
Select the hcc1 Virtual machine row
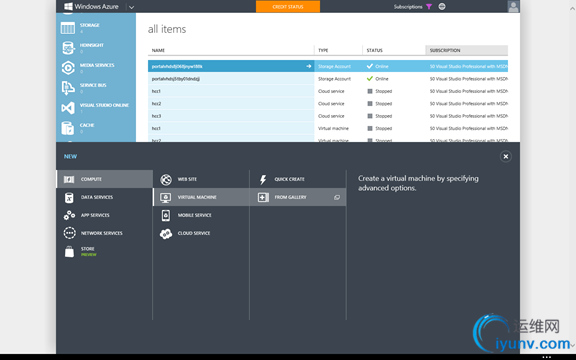[328, 129]
